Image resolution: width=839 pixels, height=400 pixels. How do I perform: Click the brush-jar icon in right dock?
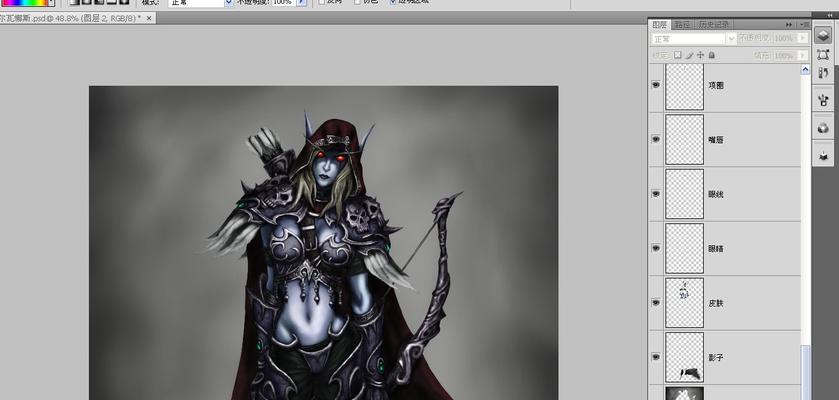click(823, 99)
